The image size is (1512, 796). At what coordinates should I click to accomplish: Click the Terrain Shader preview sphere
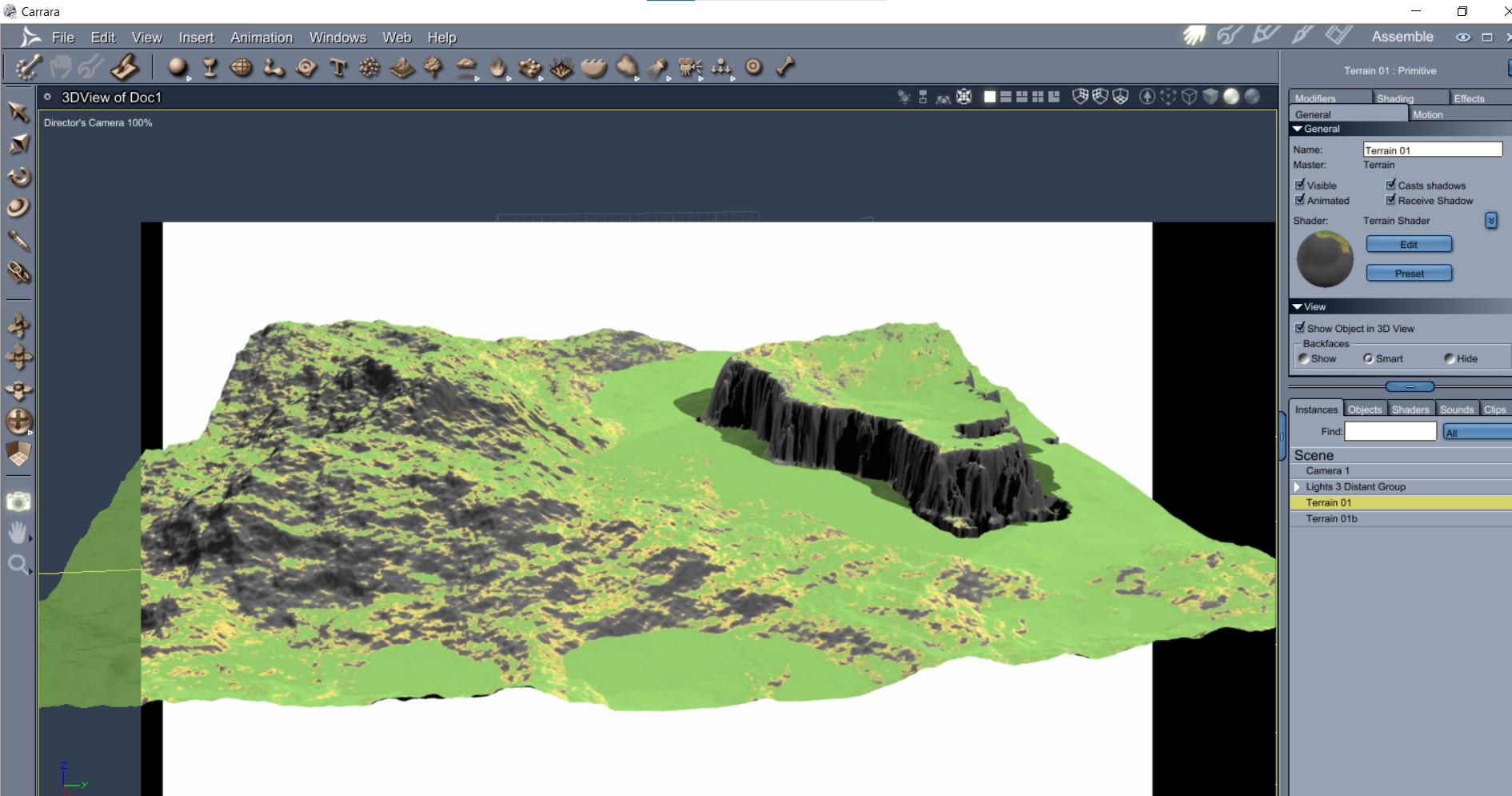(x=1325, y=259)
